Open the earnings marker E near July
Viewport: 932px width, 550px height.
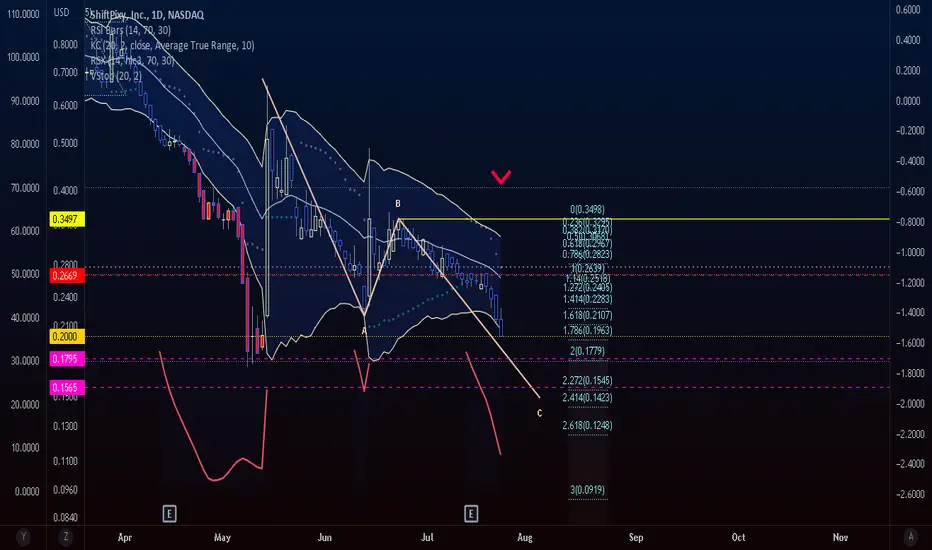click(x=471, y=514)
